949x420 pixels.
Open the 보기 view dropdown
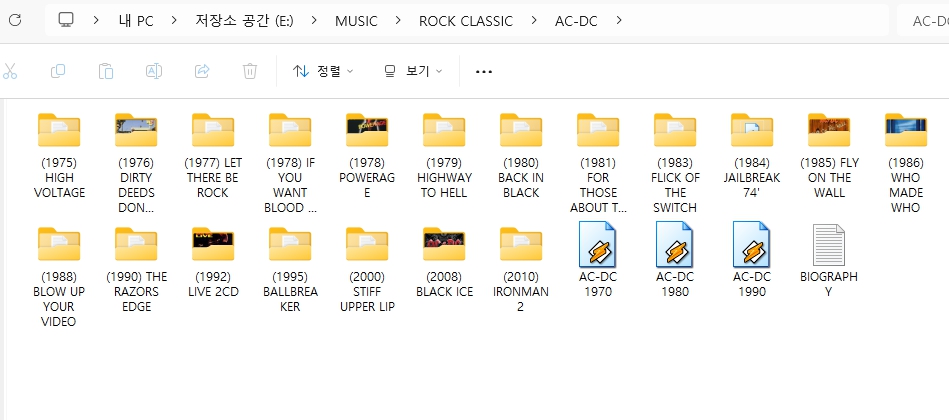coord(413,71)
